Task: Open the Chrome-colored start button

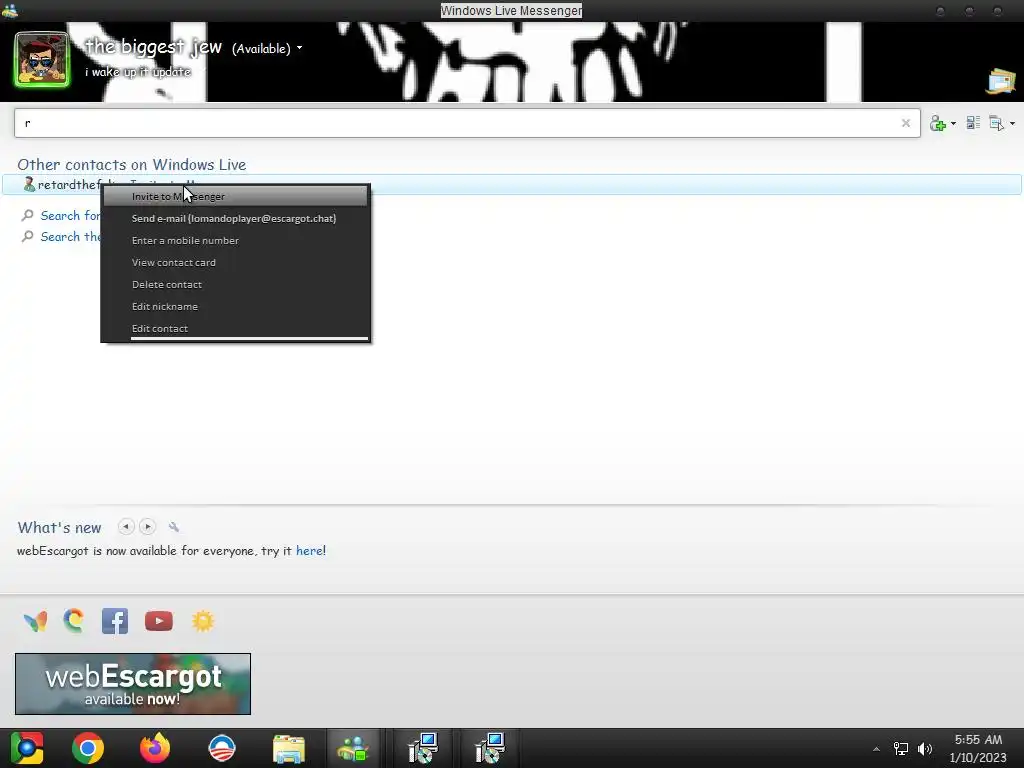Action: (27, 748)
